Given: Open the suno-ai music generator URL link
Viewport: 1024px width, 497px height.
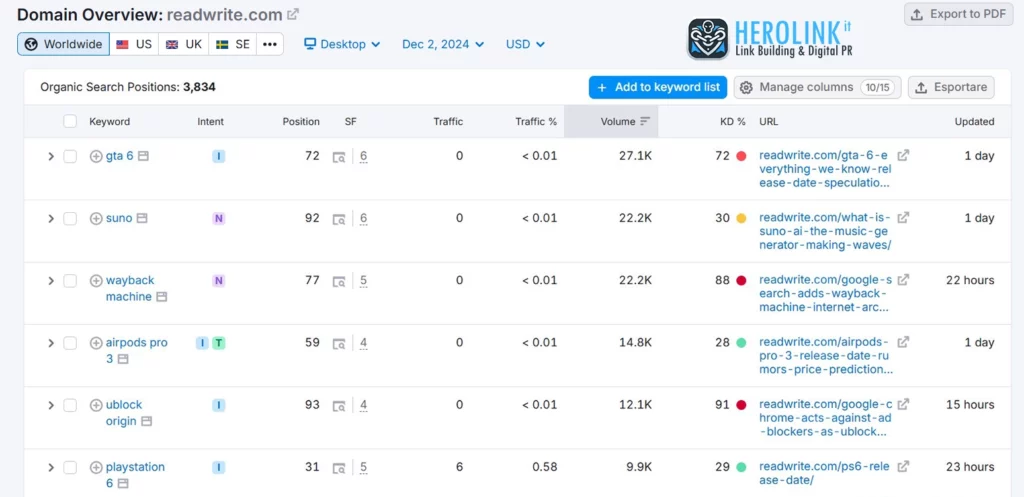Looking at the screenshot, I should [x=825, y=231].
